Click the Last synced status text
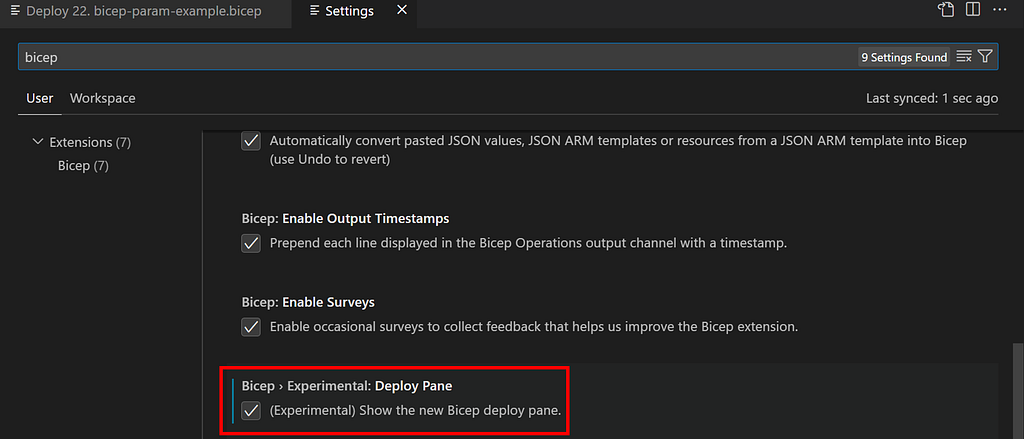Viewport: 1024px width, 439px height. (932, 99)
